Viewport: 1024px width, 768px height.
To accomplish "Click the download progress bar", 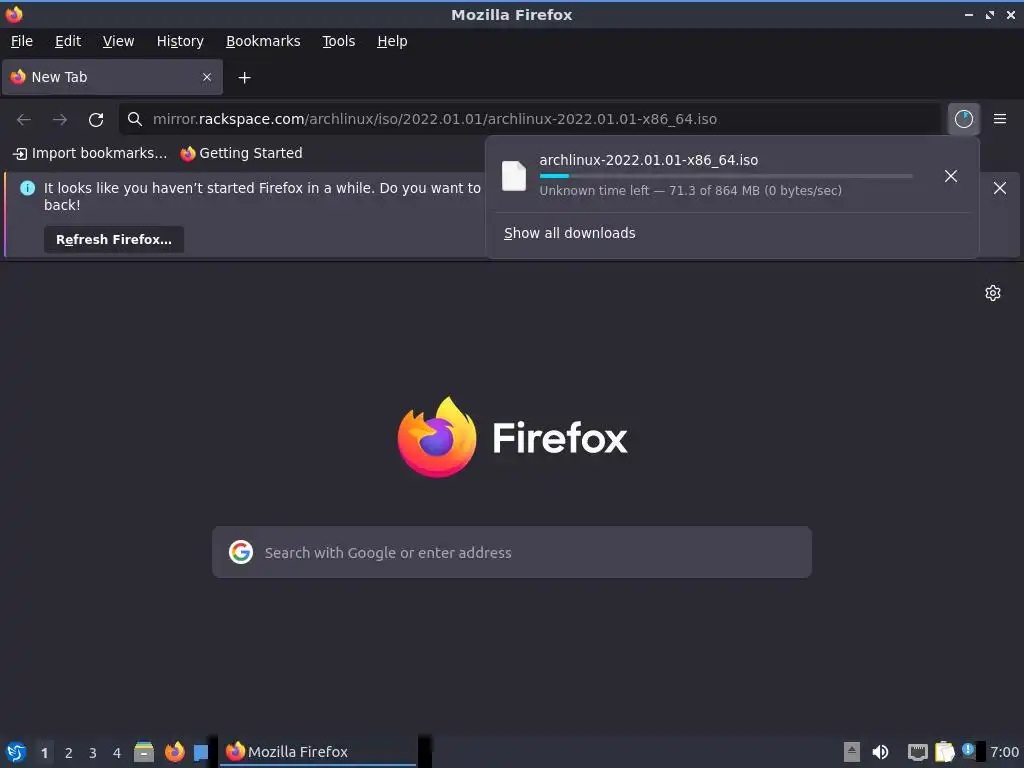I will pyautogui.click(x=726, y=176).
